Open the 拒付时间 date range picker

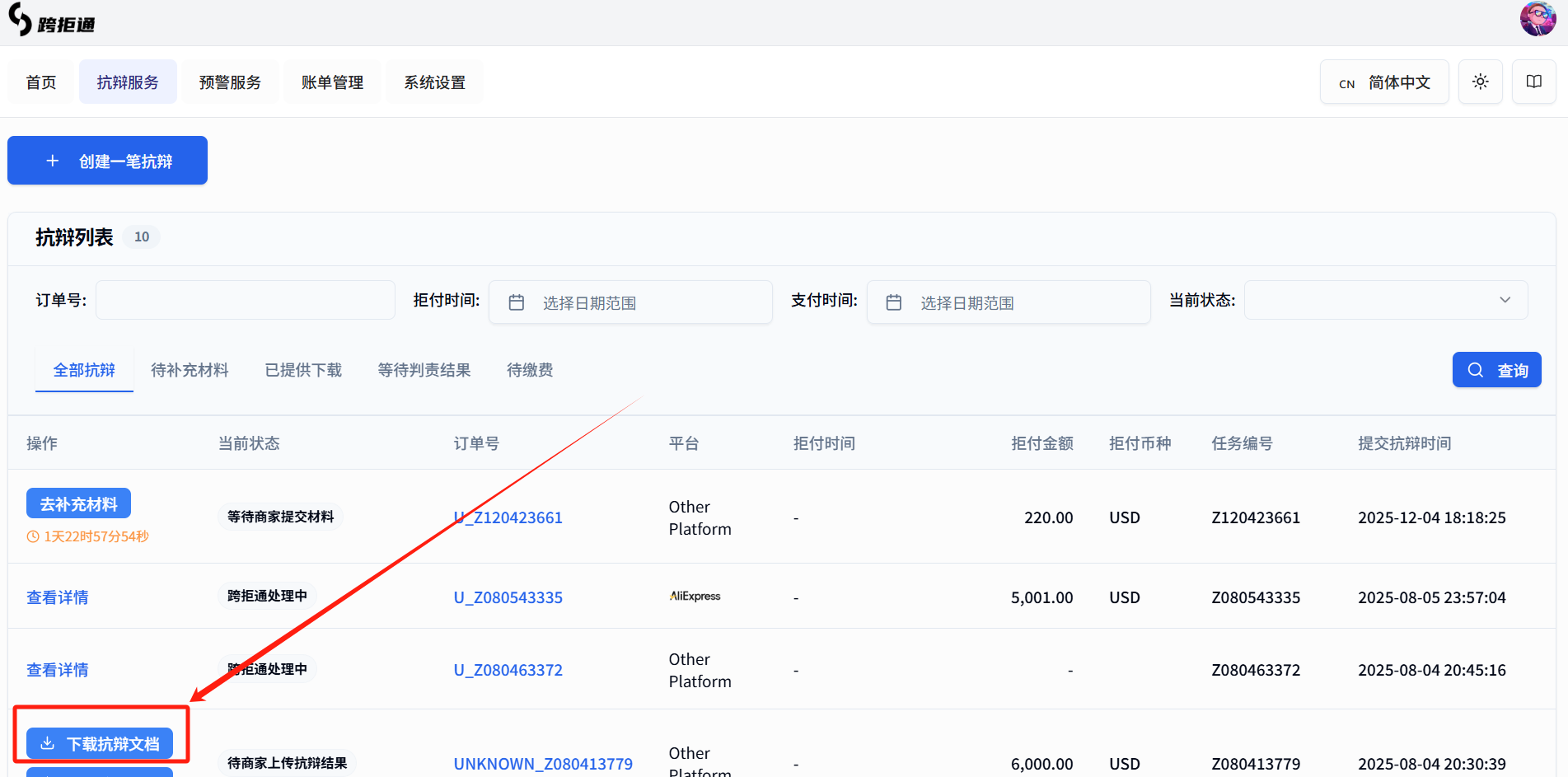[x=631, y=302]
